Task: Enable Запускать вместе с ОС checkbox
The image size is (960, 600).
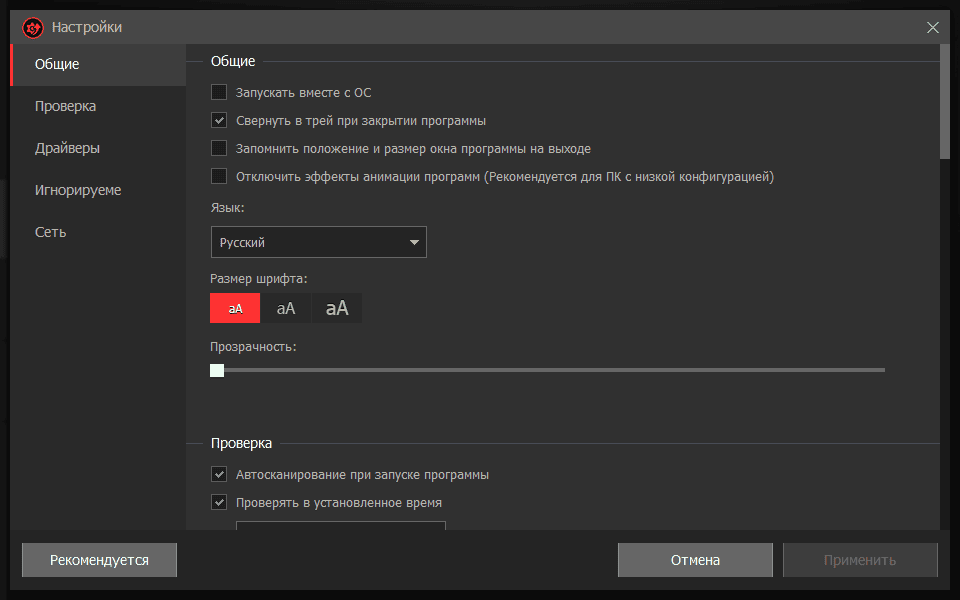Action: [x=219, y=93]
